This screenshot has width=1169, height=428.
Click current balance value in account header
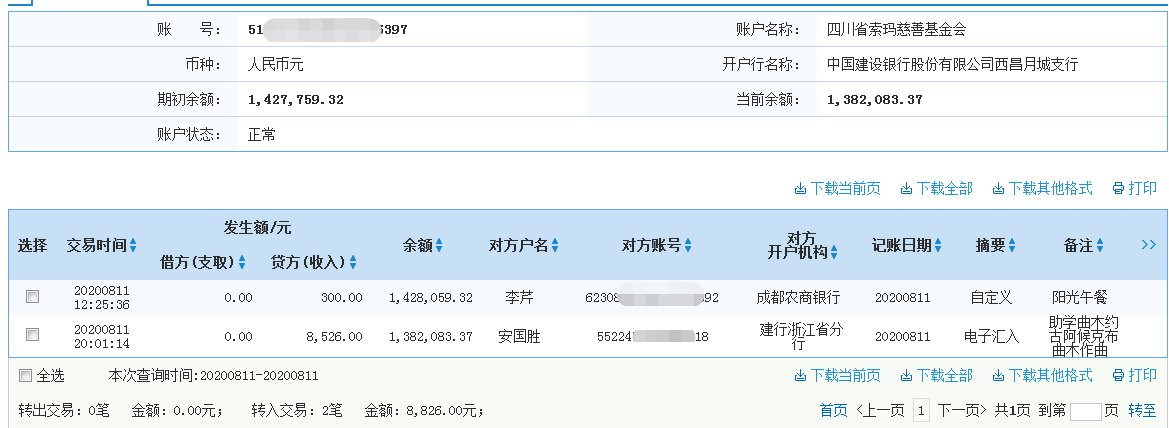click(875, 100)
